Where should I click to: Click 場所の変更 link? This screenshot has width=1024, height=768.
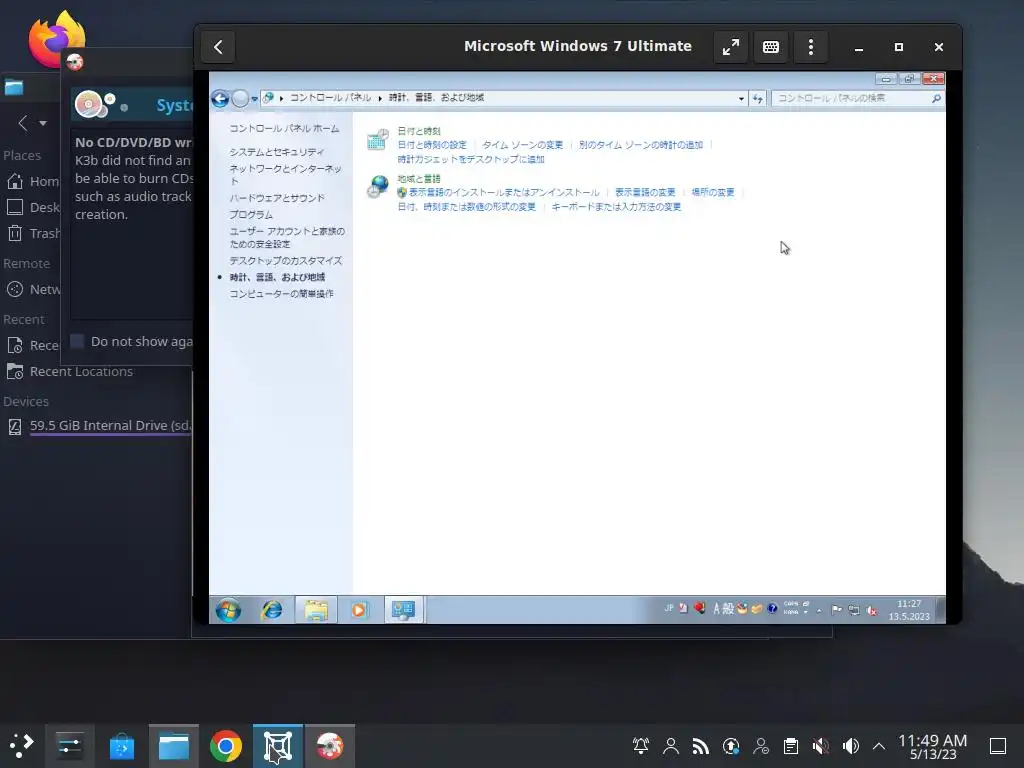tap(713, 192)
